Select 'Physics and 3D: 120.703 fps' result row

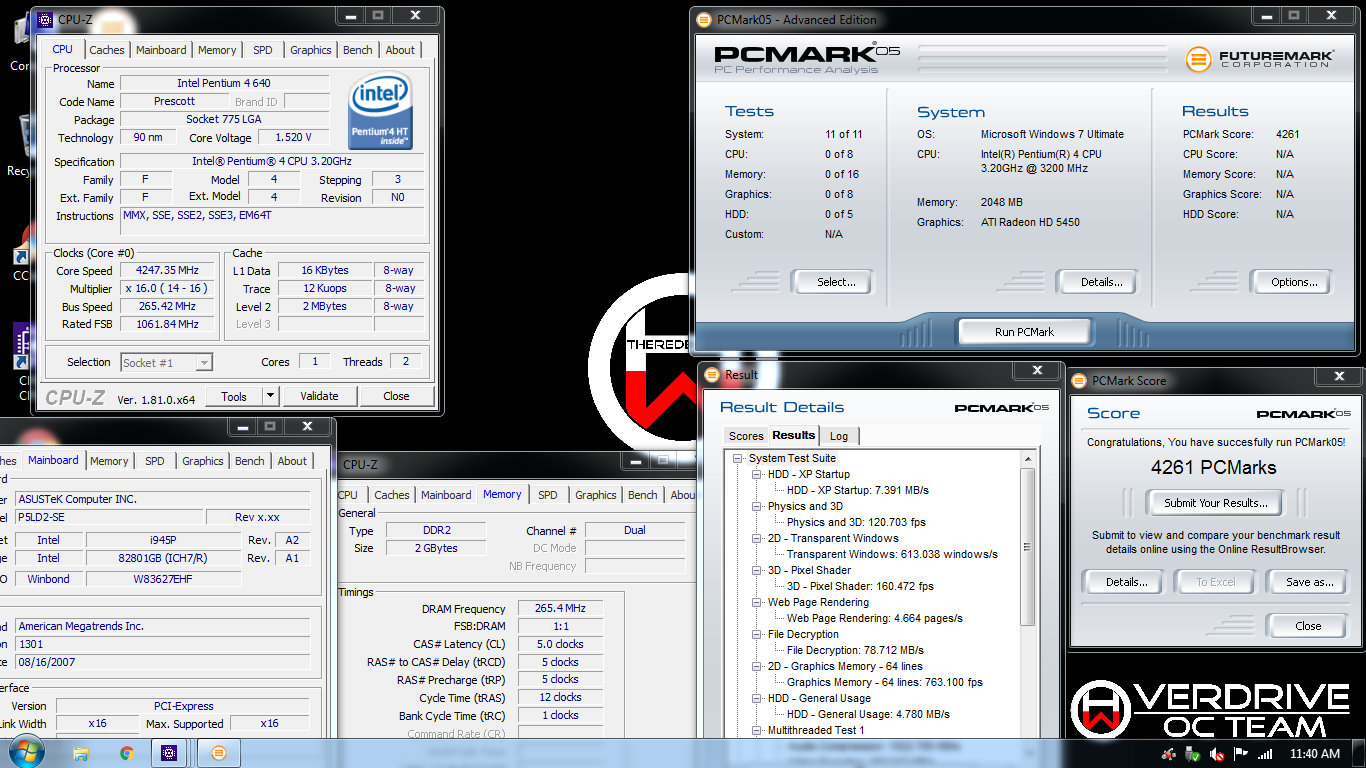tap(856, 522)
